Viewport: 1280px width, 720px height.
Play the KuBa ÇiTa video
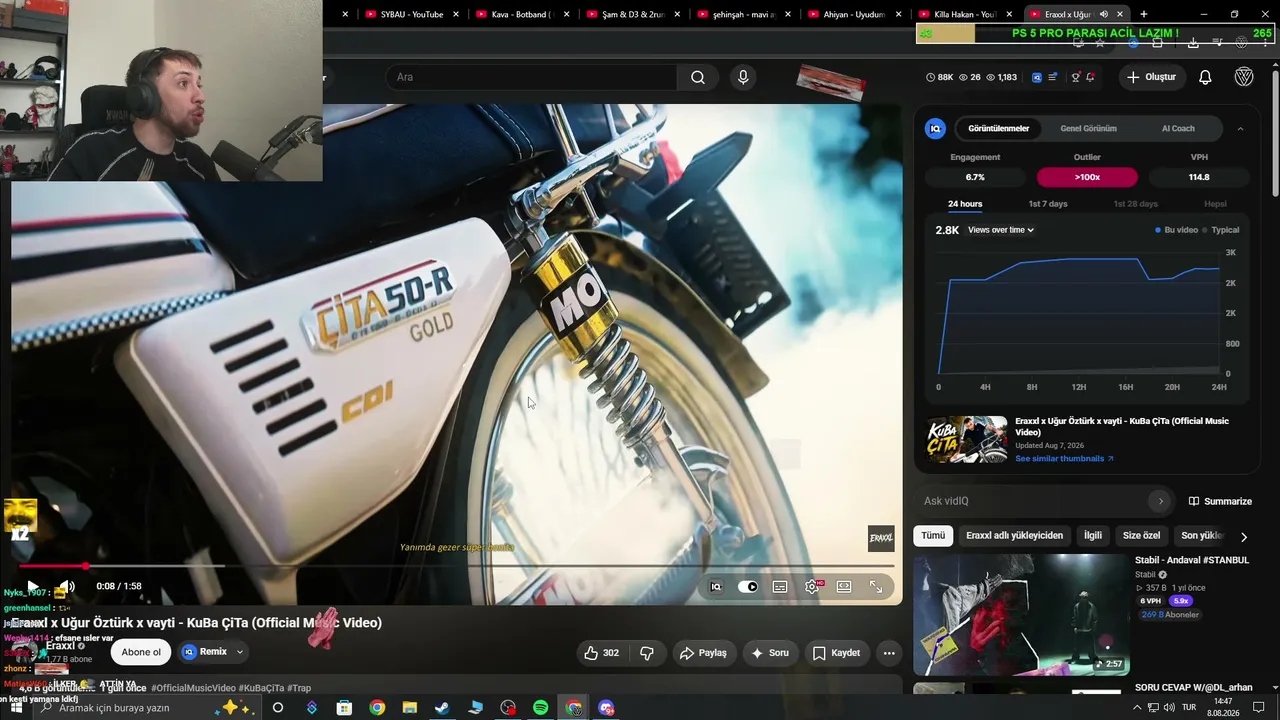[x=32, y=587]
